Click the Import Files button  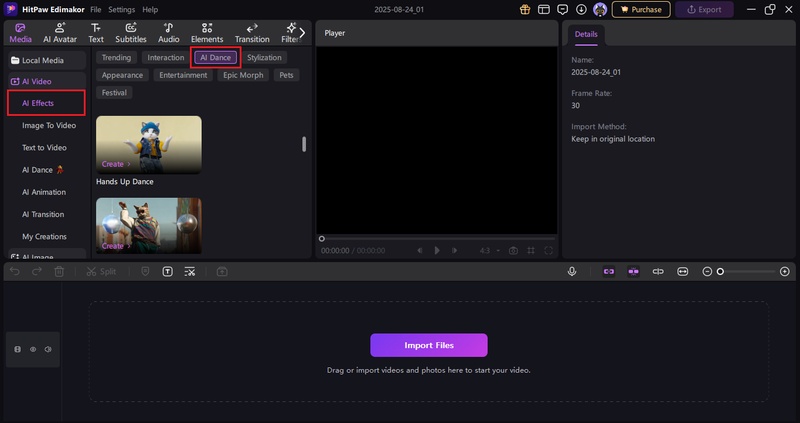[x=429, y=345]
